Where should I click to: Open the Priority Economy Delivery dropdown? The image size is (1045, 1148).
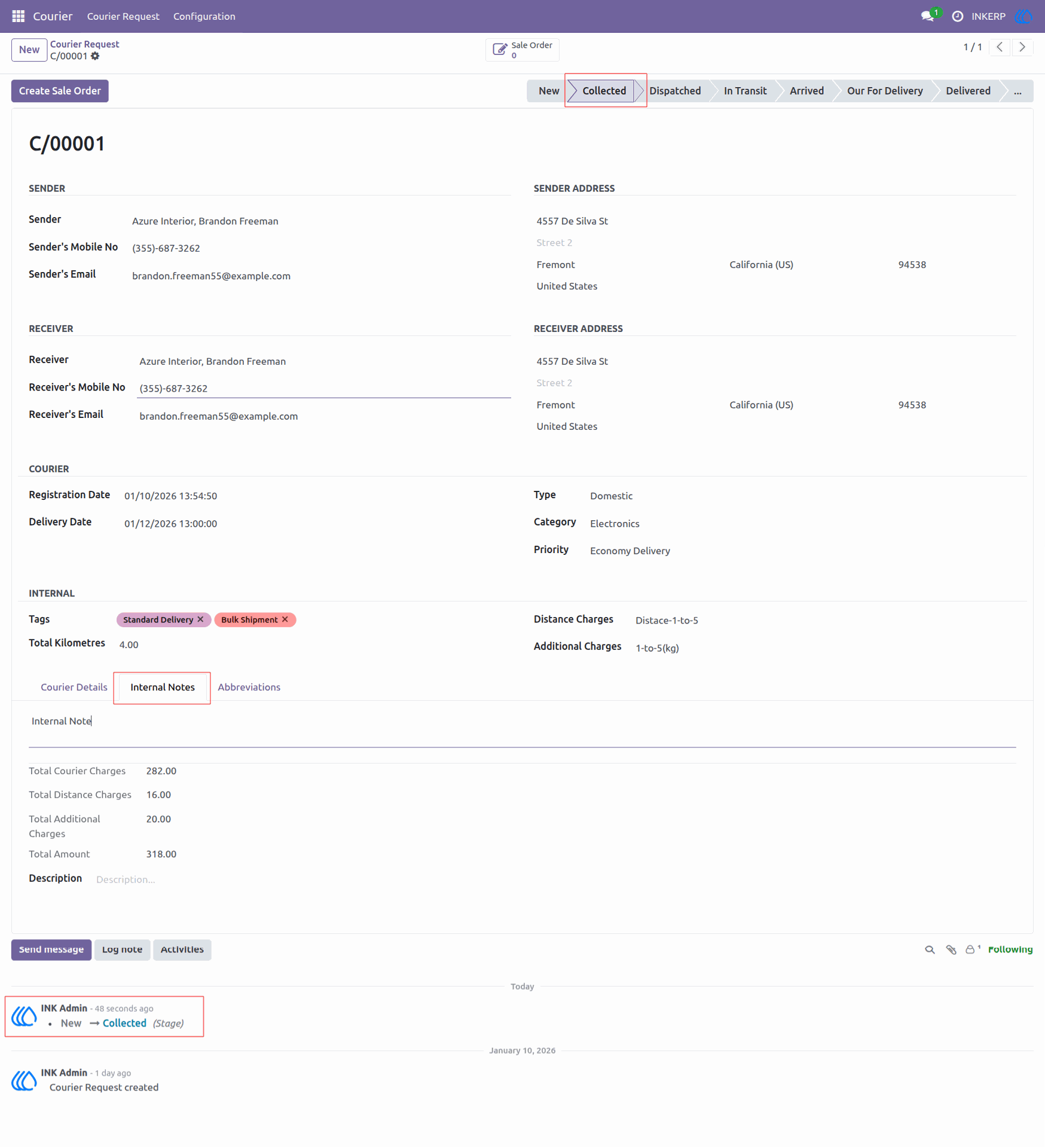click(x=630, y=551)
